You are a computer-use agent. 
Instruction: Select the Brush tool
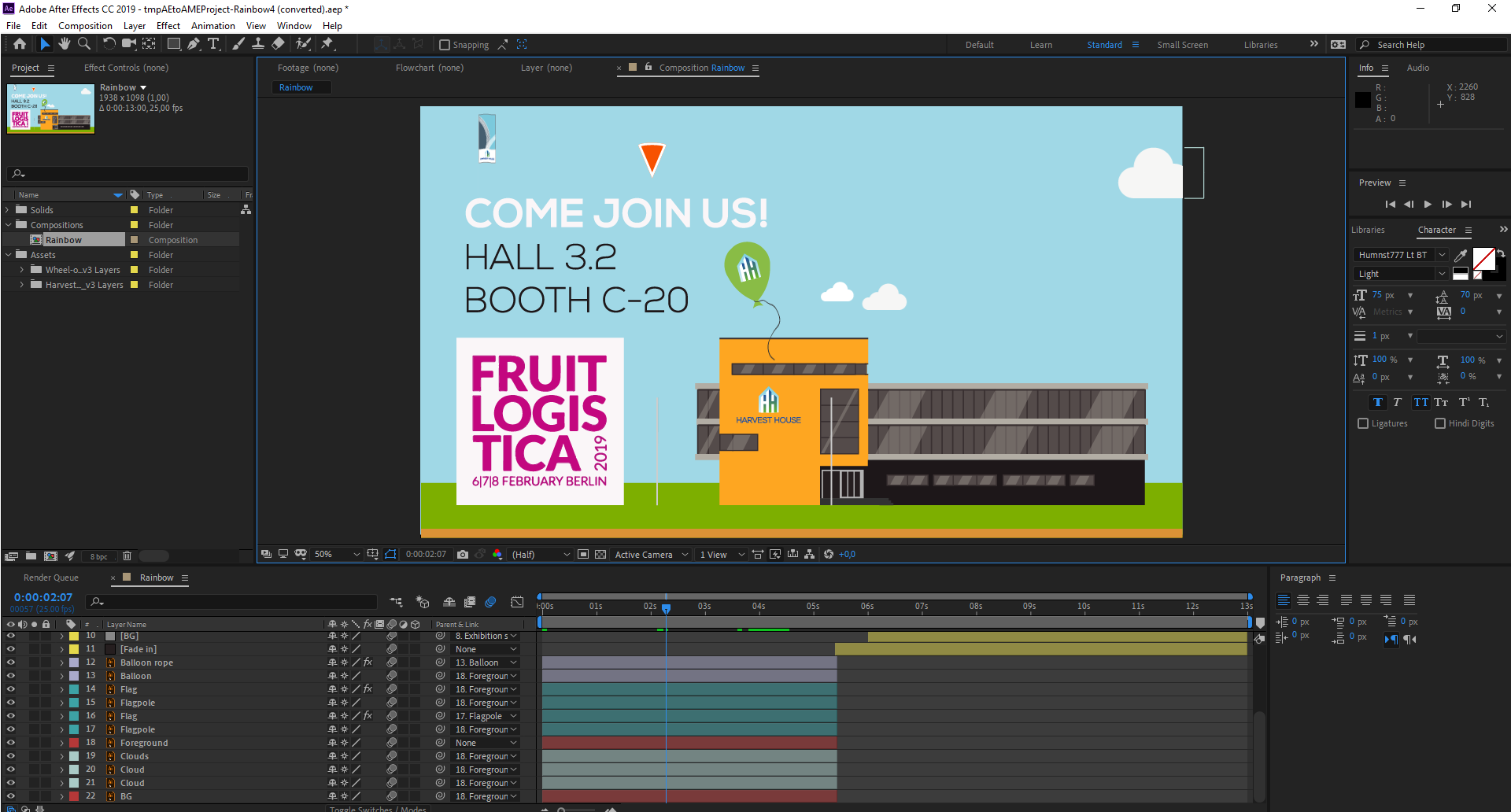238,44
